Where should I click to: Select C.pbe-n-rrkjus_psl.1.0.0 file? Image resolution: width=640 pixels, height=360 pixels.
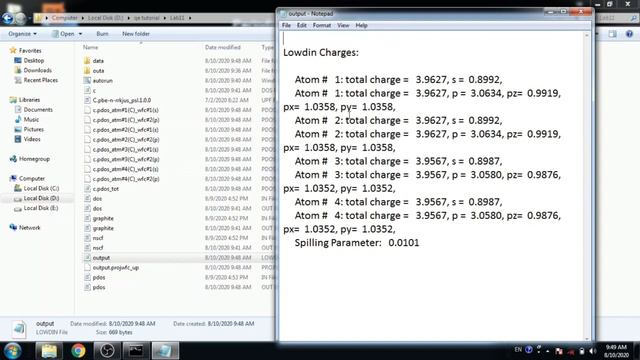click(x=122, y=100)
